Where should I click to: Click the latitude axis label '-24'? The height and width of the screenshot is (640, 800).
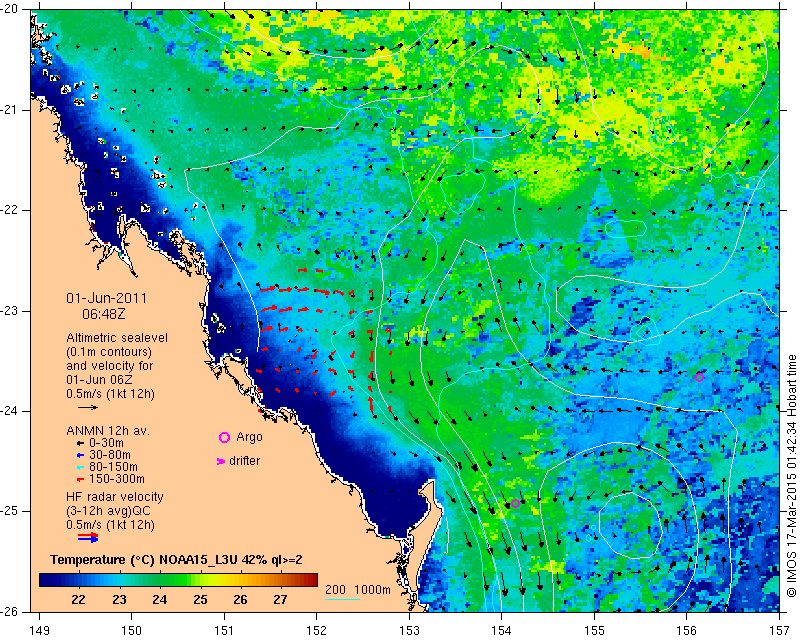coord(9,411)
